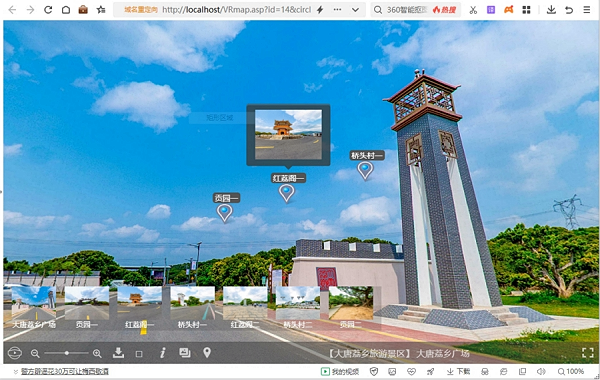600x380 pixels.
Task: Open the scissors screenshot tool
Action: pyautogui.click(x=473, y=10)
